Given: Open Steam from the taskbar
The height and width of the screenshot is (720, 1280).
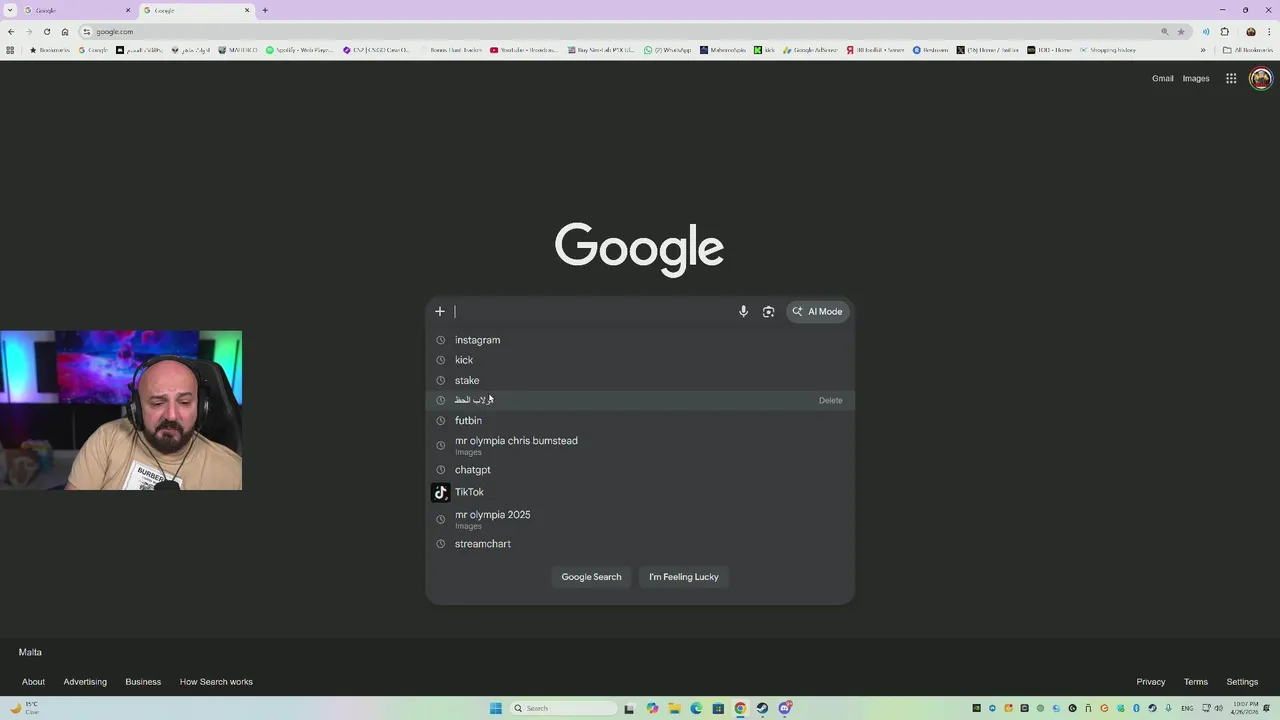Looking at the screenshot, I should pos(762,708).
